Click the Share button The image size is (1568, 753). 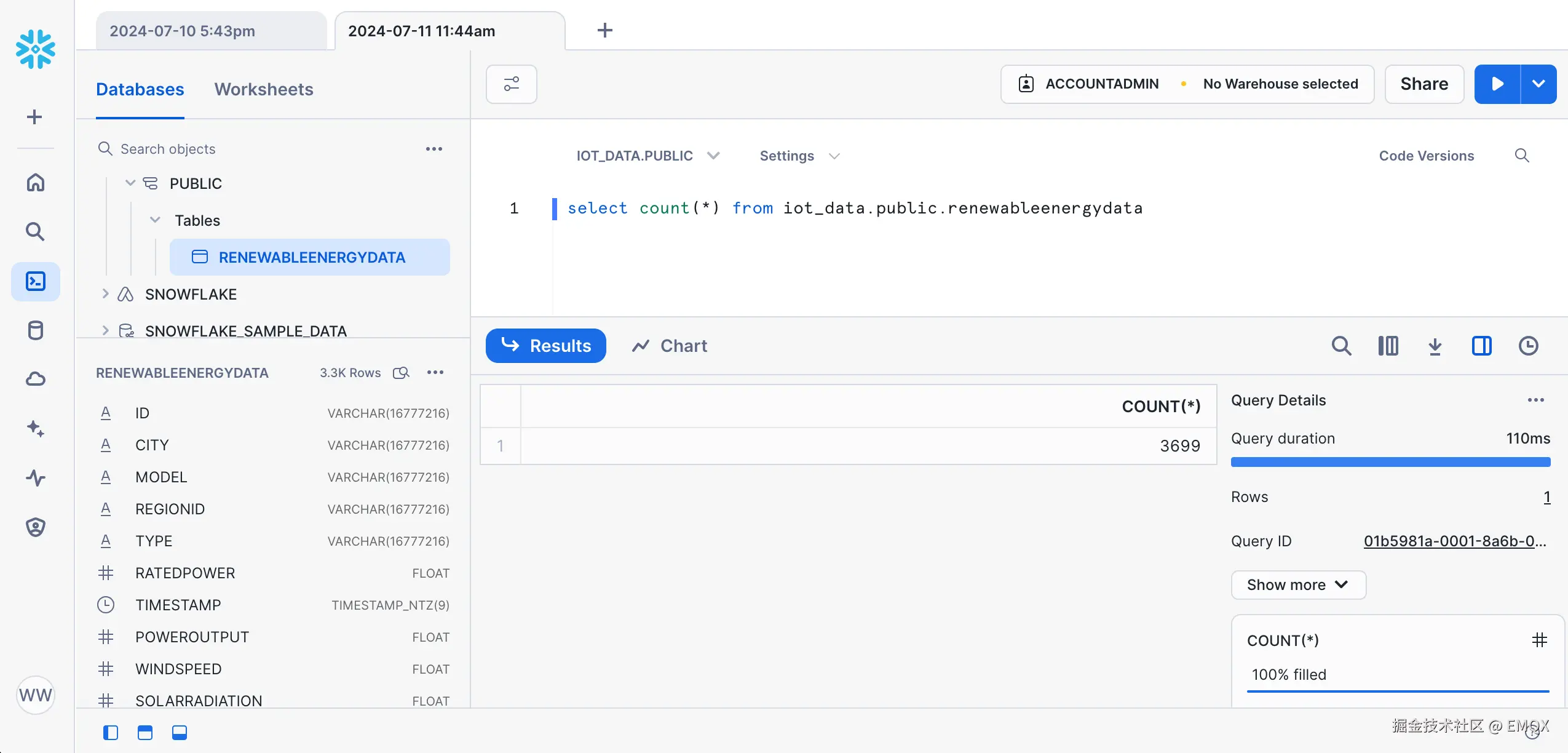[1423, 84]
